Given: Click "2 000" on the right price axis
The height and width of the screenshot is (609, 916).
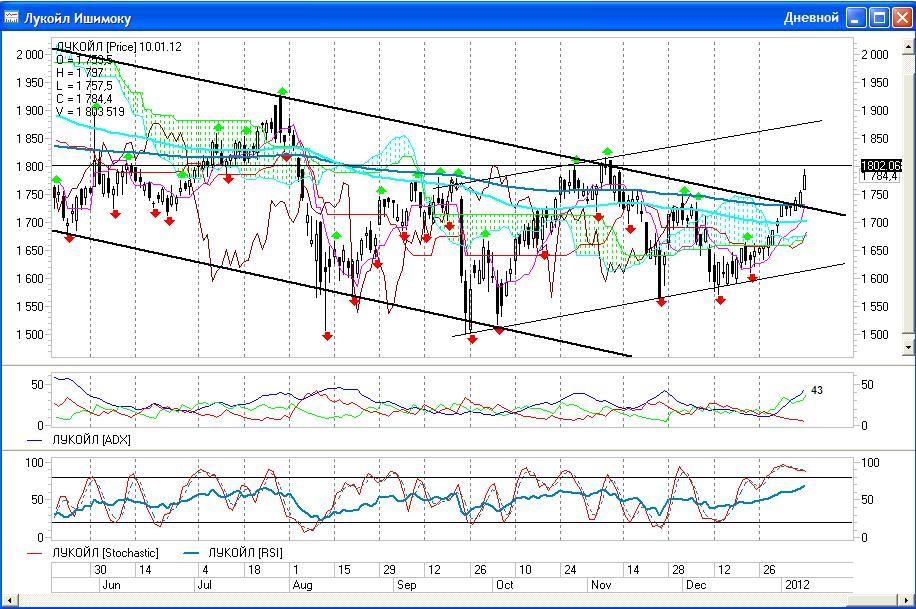Looking at the screenshot, I should [x=875, y=54].
